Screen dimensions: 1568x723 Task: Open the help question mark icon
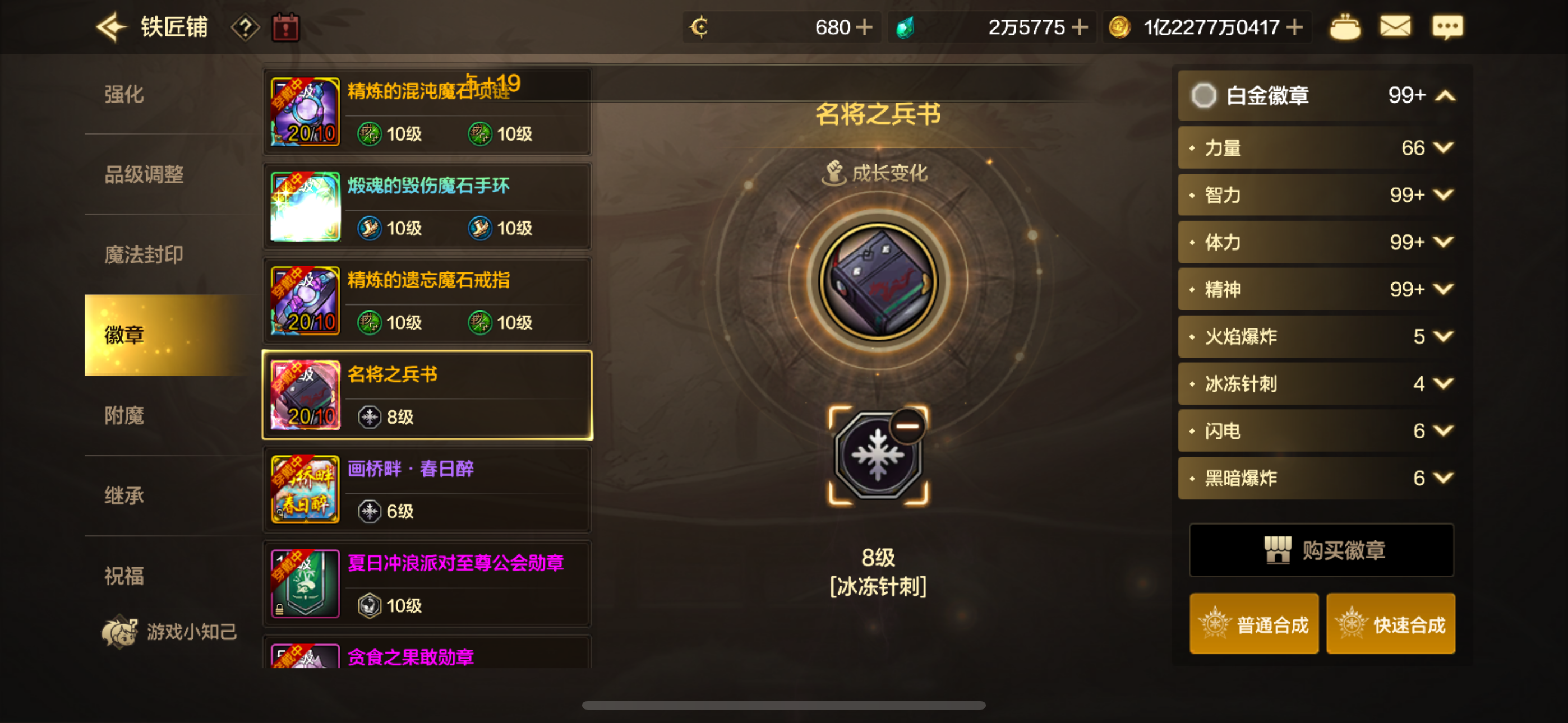point(245,27)
